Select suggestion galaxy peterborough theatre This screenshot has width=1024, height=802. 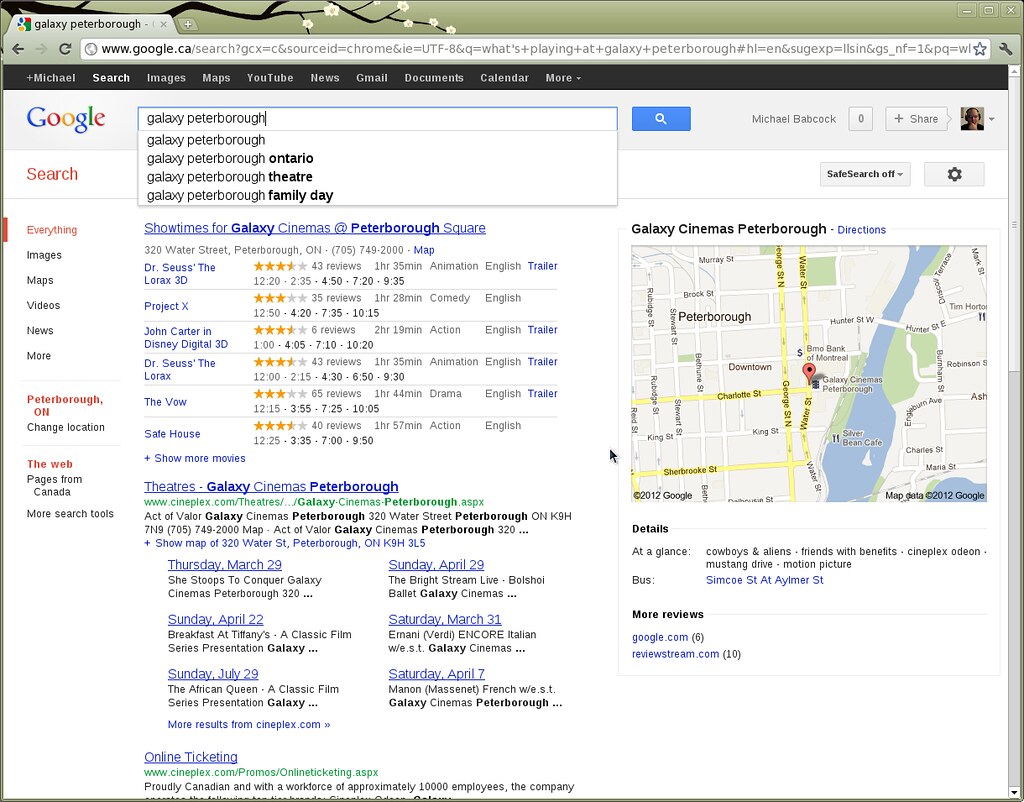(x=377, y=177)
